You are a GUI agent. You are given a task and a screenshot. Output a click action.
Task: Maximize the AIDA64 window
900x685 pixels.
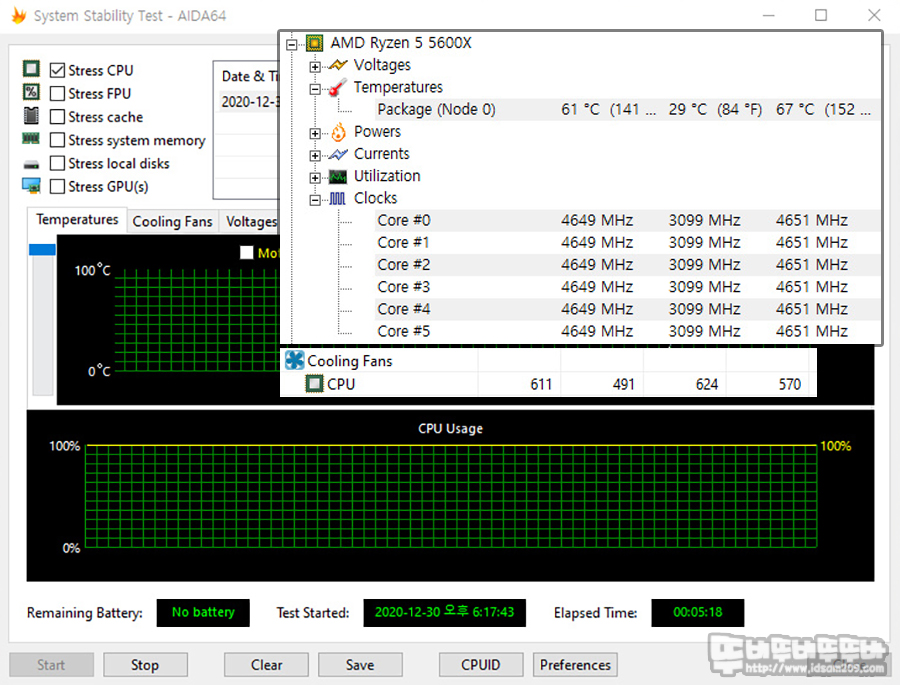tap(821, 16)
